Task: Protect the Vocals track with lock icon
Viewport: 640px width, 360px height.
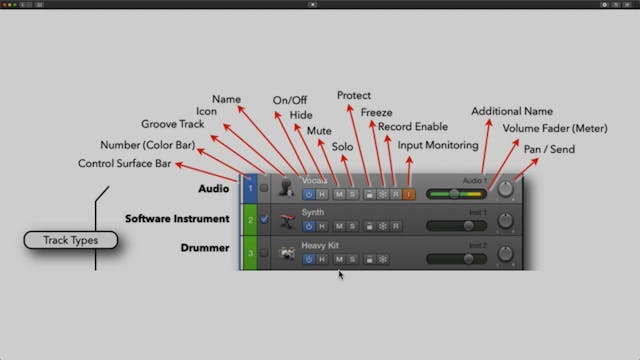Action: (x=369, y=195)
